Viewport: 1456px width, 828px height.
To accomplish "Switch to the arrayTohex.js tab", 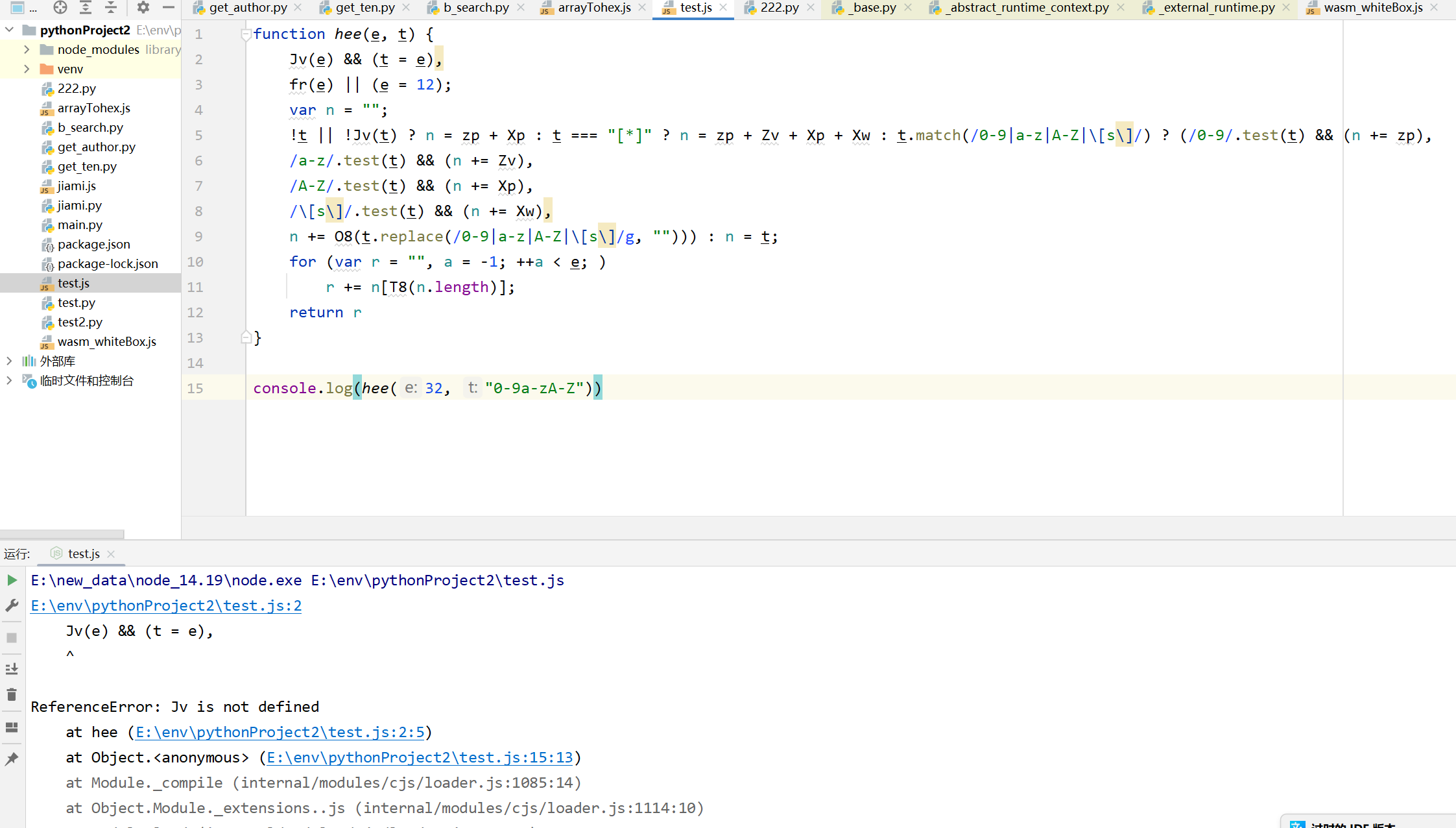I will pyautogui.click(x=593, y=8).
